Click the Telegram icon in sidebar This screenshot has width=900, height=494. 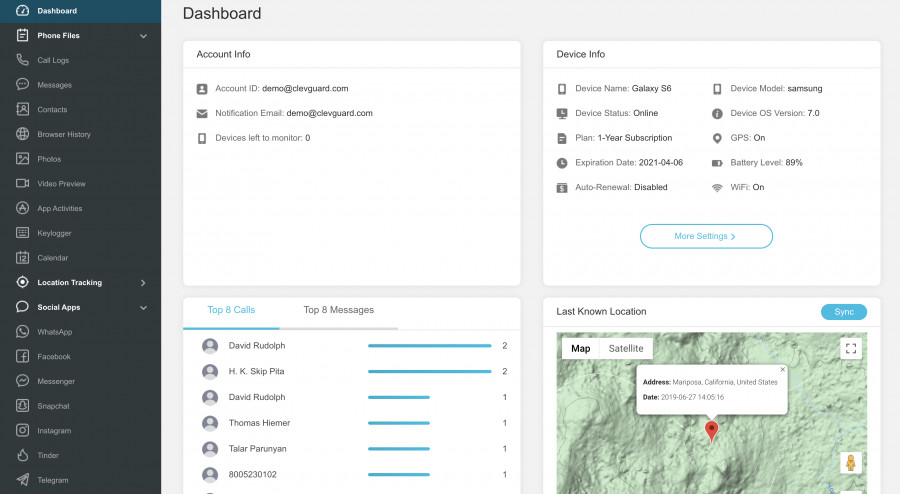pyautogui.click(x=22, y=480)
